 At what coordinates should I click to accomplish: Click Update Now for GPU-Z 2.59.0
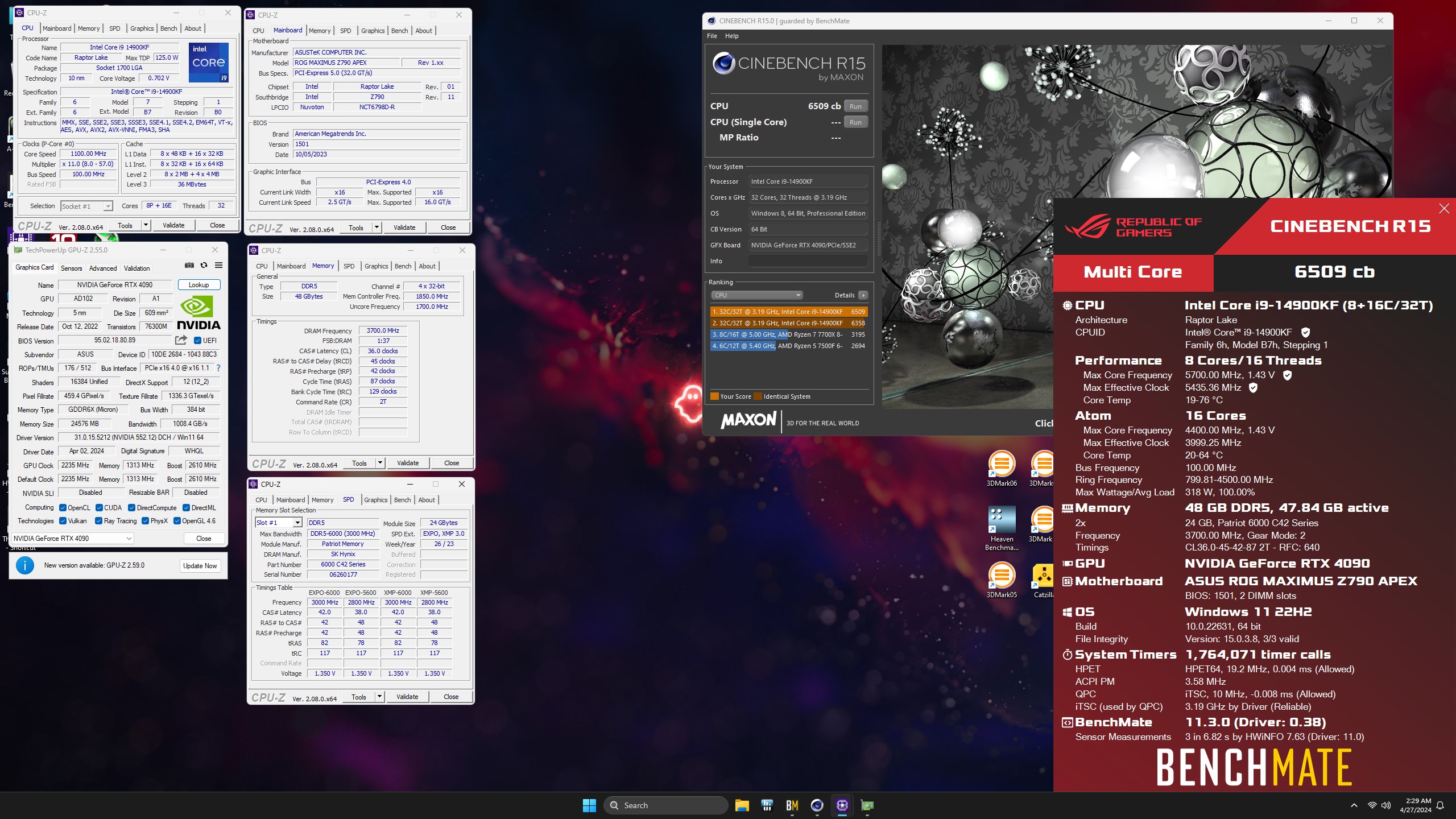point(200,566)
